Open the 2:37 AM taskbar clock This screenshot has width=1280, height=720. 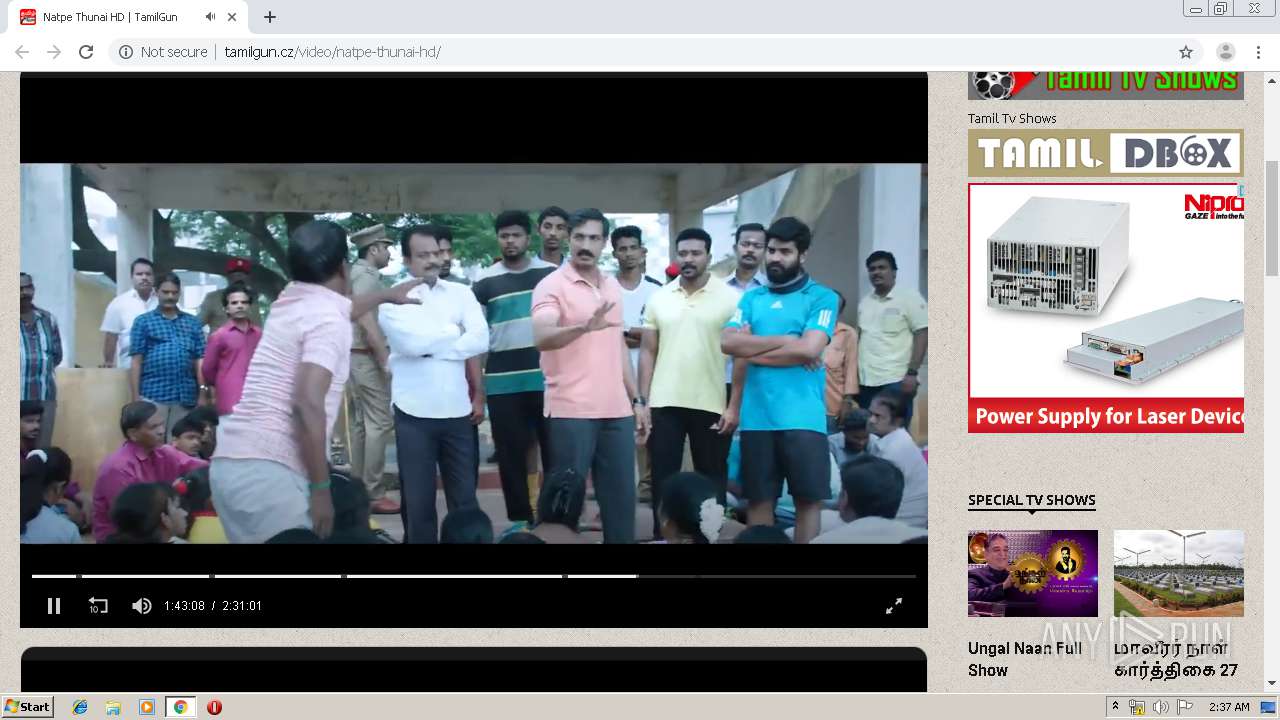(x=1229, y=707)
